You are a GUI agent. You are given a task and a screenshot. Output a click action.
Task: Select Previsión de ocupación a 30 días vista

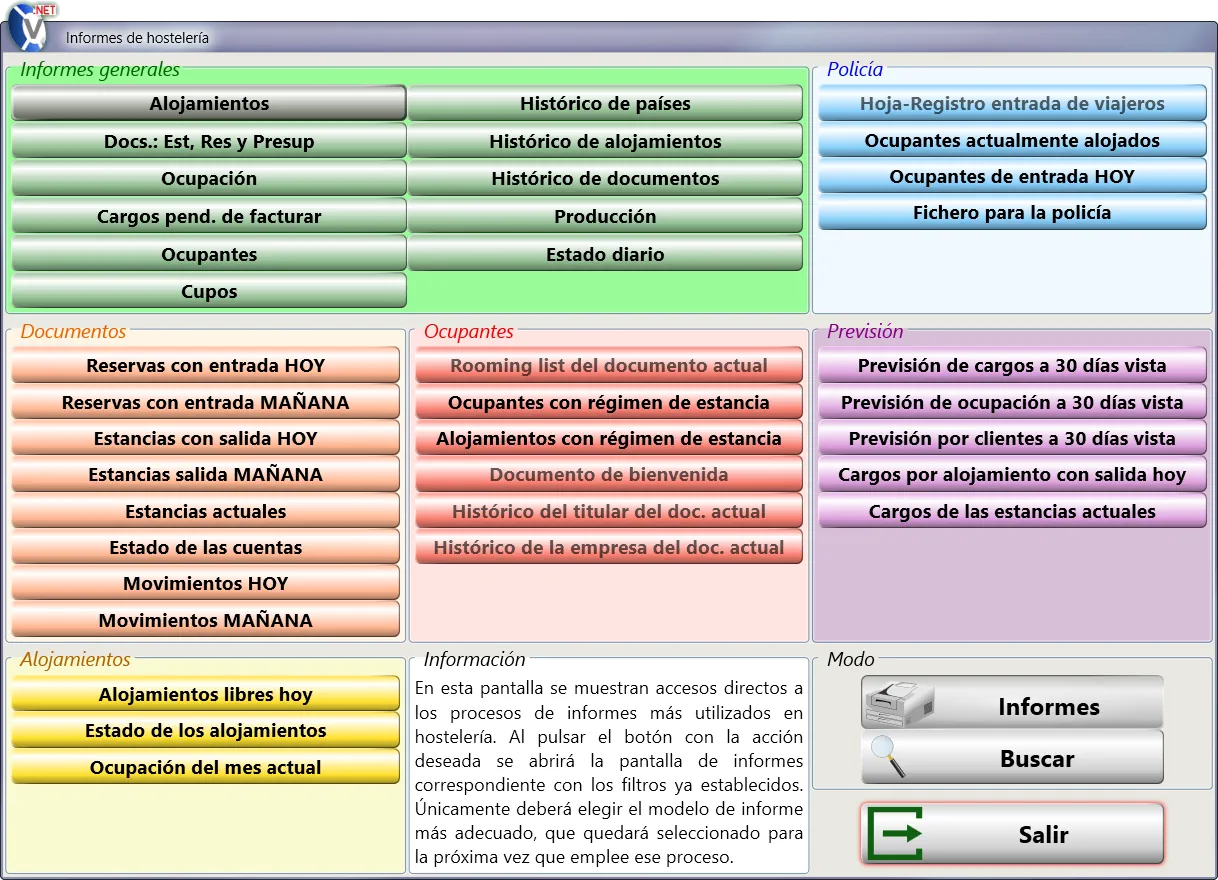(1012, 403)
